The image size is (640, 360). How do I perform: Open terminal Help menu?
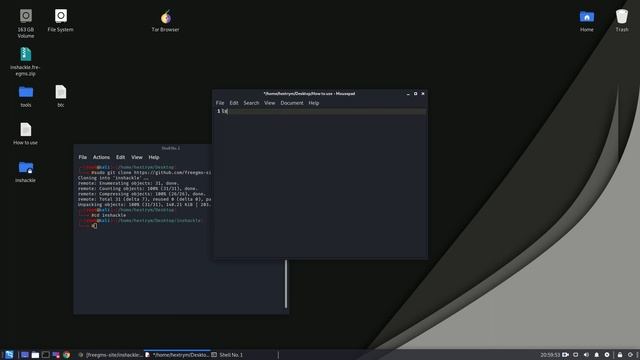153,157
